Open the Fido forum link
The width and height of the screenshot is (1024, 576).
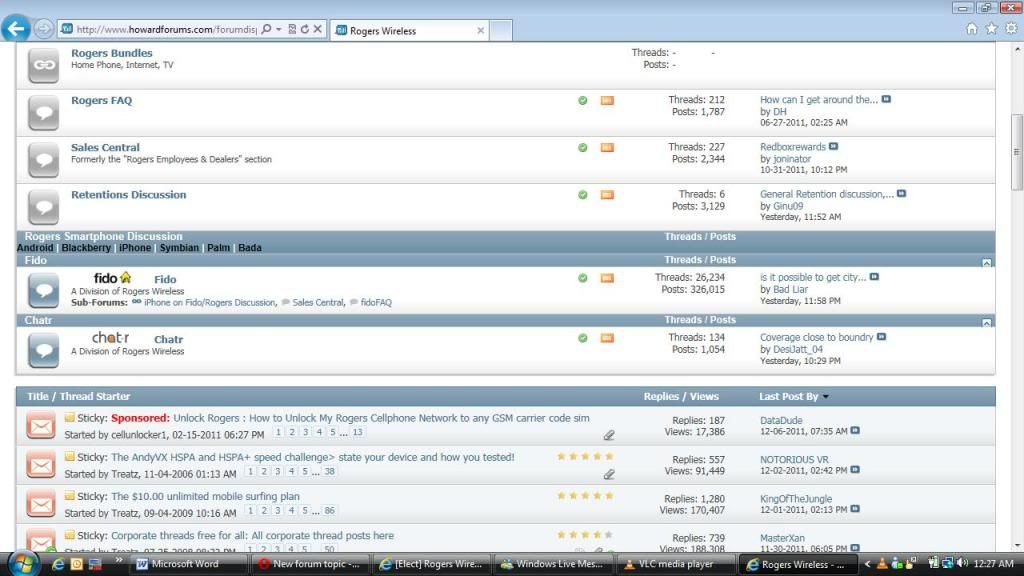click(x=165, y=280)
